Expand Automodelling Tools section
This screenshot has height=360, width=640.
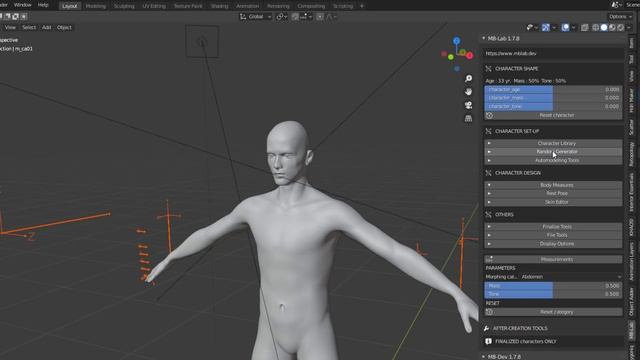coord(553,160)
